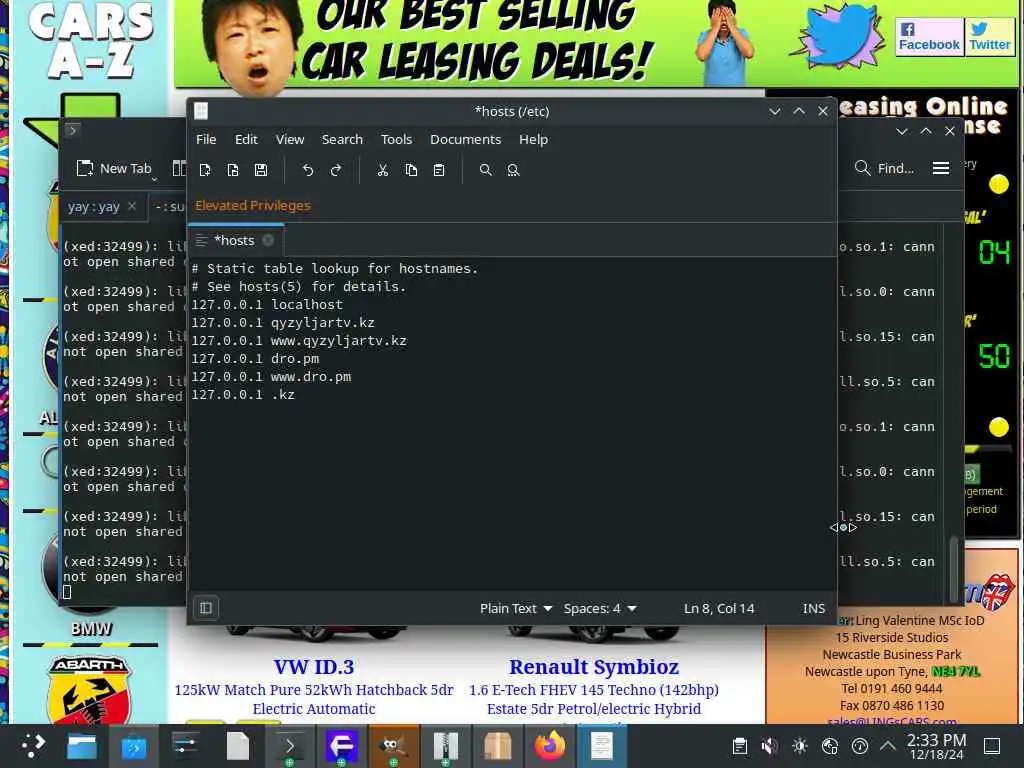Close the 'yay : yay' Konsole tab
The width and height of the screenshot is (1024, 768).
tap(132, 206)
